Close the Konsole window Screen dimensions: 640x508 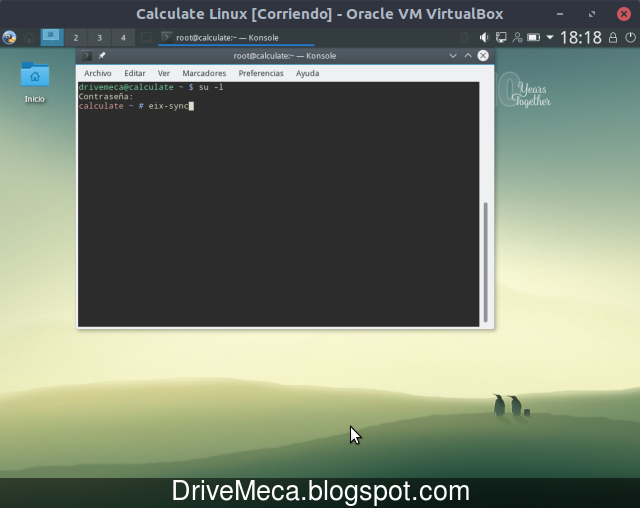[483, 55]
